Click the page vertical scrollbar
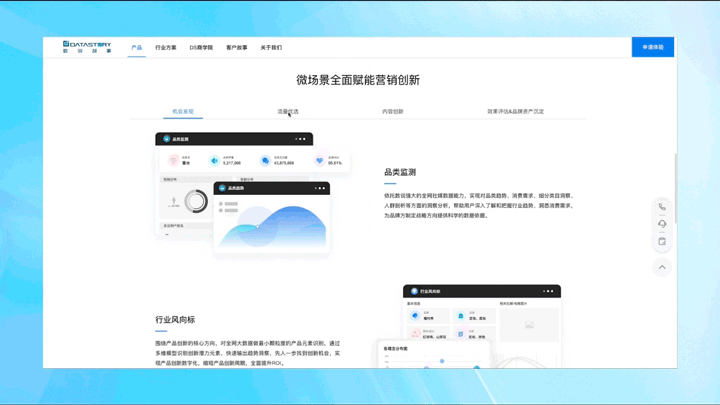This screenshot has width=720, height=405. (x=675, y=188)
